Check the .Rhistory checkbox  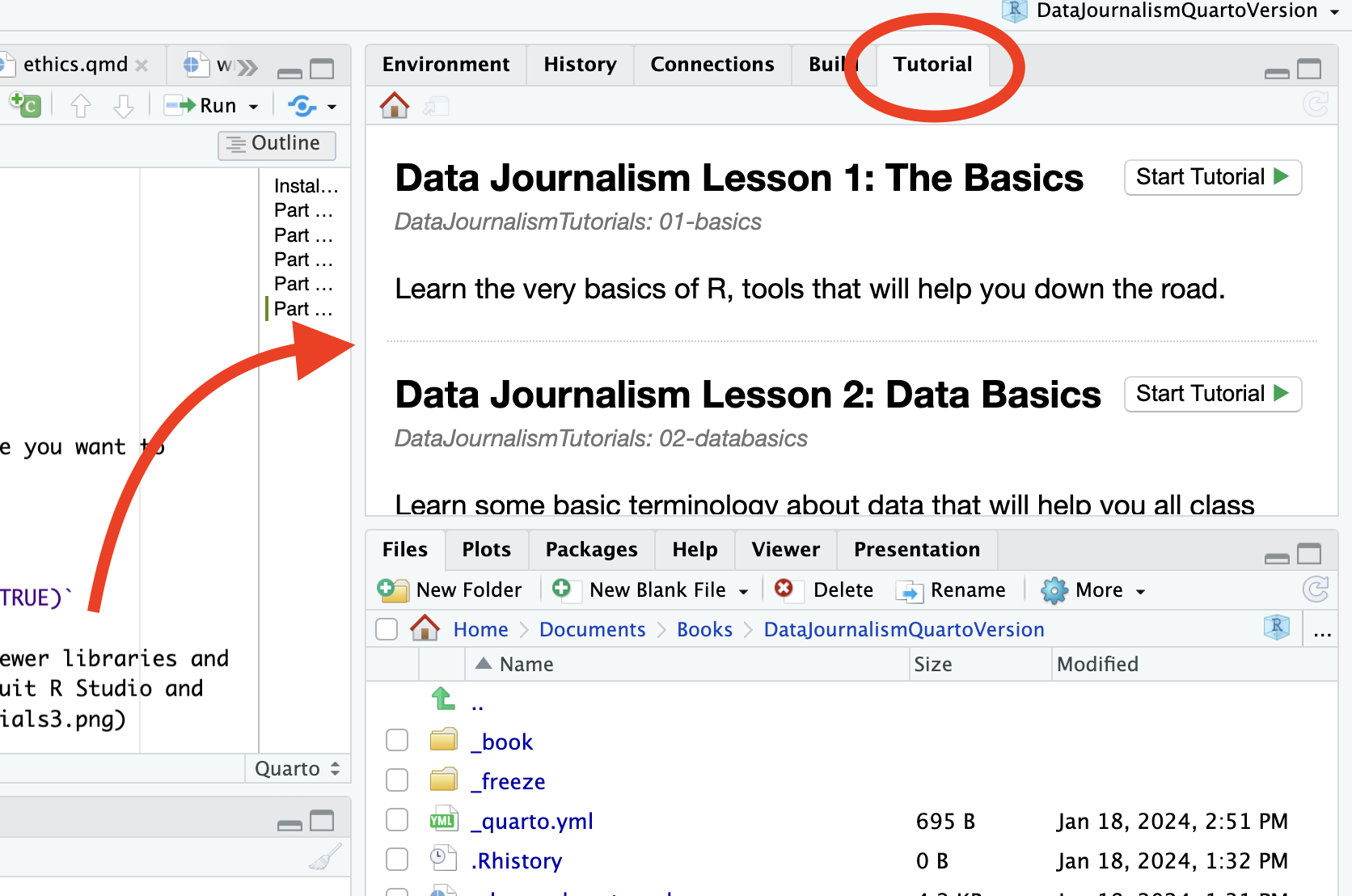coord(397,859)
